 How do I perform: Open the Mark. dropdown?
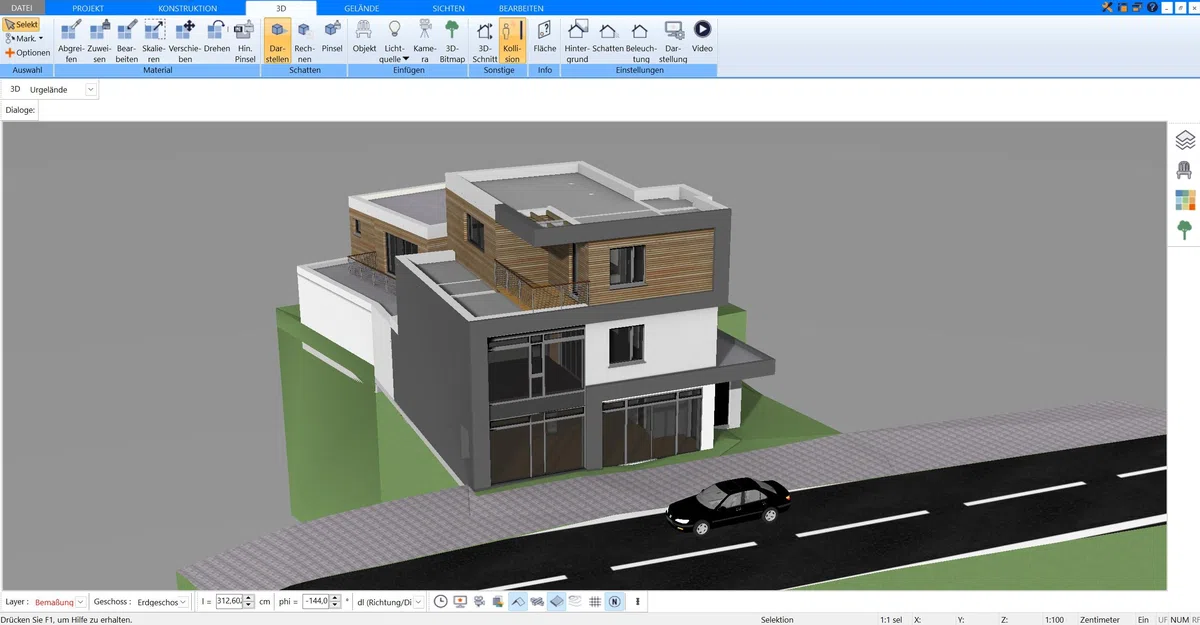[24, 38]
